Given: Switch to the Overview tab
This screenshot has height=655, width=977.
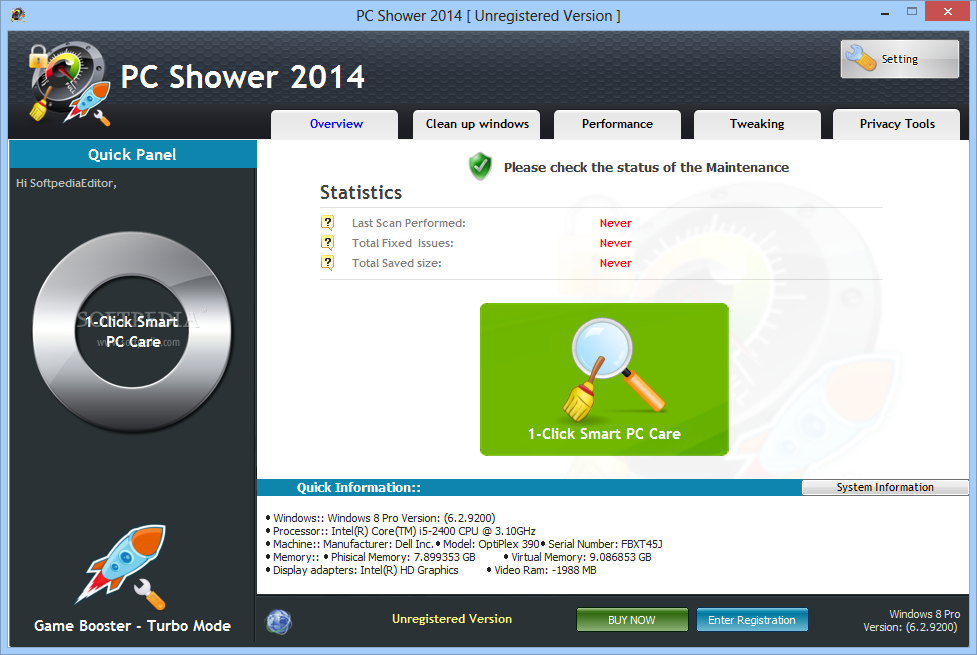Looking at the screenshot, I should pos(335,124).
